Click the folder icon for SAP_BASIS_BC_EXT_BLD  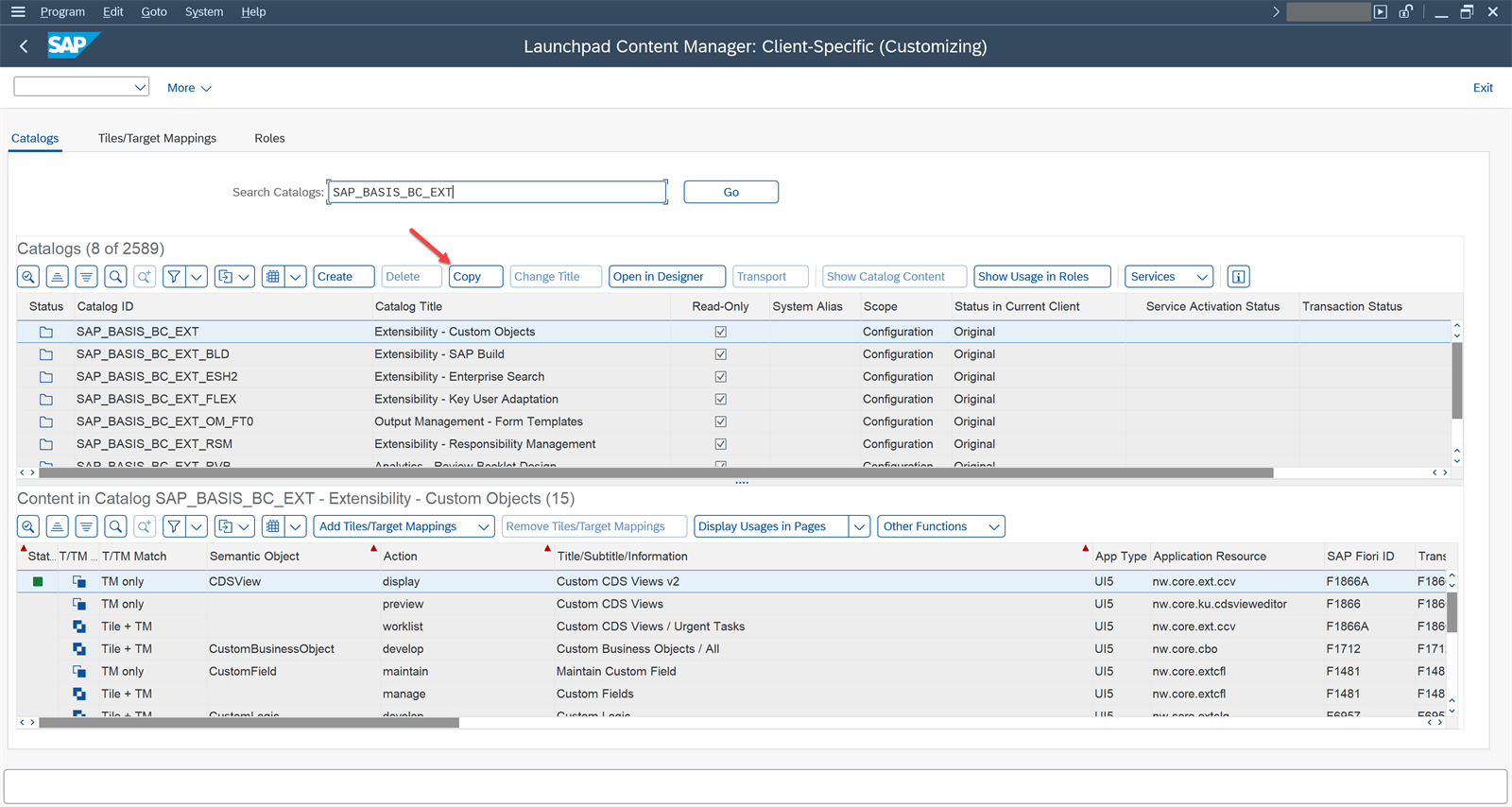pyautogui.click(x=45, y=354)
